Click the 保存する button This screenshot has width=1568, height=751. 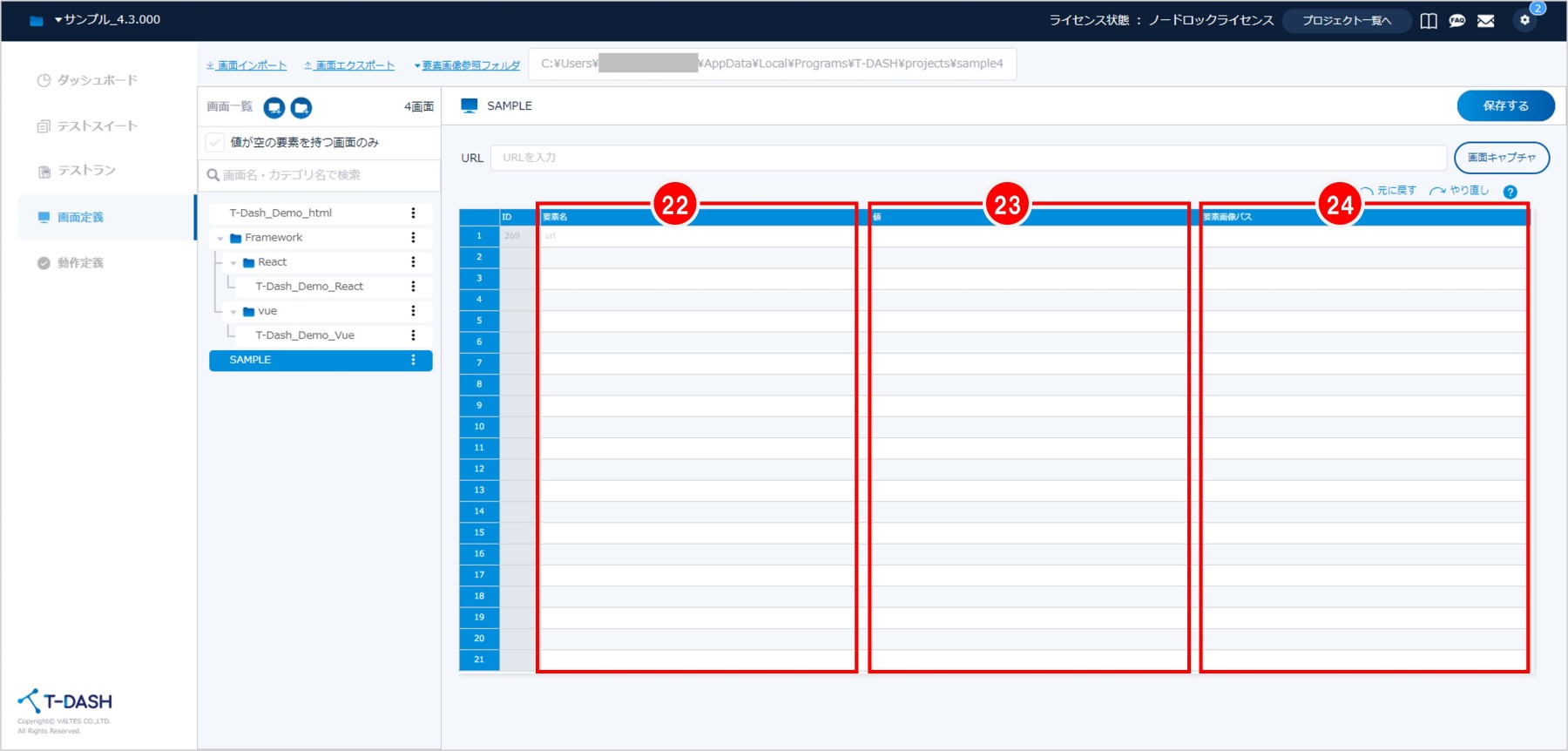[x=1505, y=105]
